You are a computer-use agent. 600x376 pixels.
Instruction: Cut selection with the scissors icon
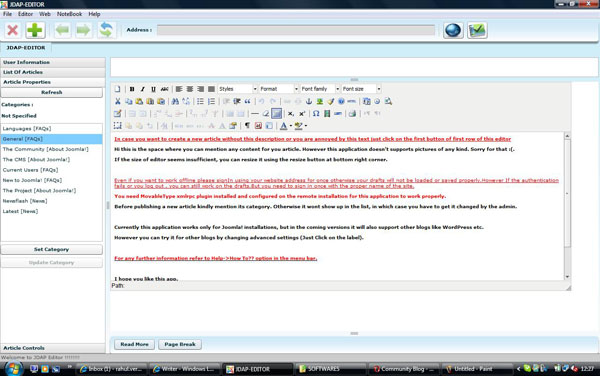click(117, 101)
